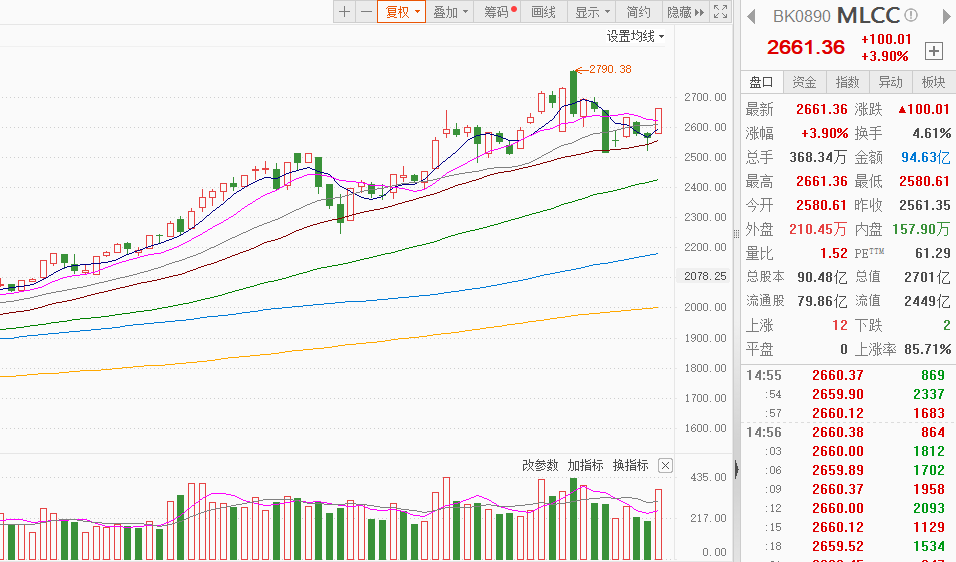Zoom in the K-line chart with plus icon
The image size is (956, 562).
[345, 12]
